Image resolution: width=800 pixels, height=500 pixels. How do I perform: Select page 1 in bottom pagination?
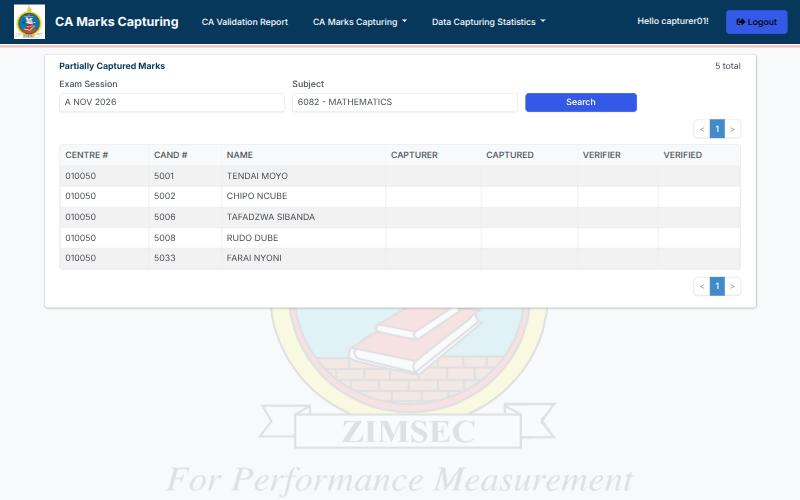(717, 286)
